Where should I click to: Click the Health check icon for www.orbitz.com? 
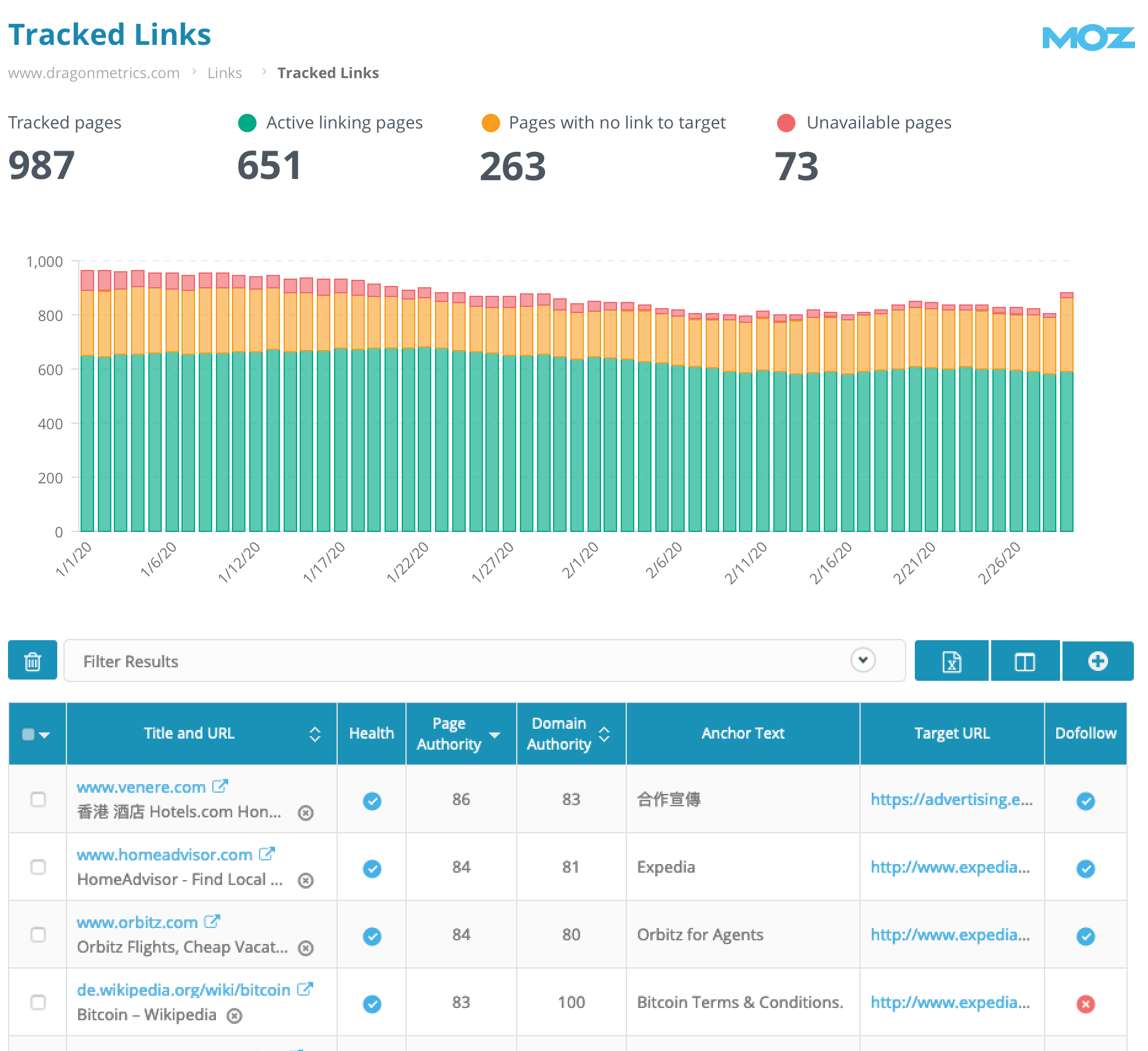[372, 936]
